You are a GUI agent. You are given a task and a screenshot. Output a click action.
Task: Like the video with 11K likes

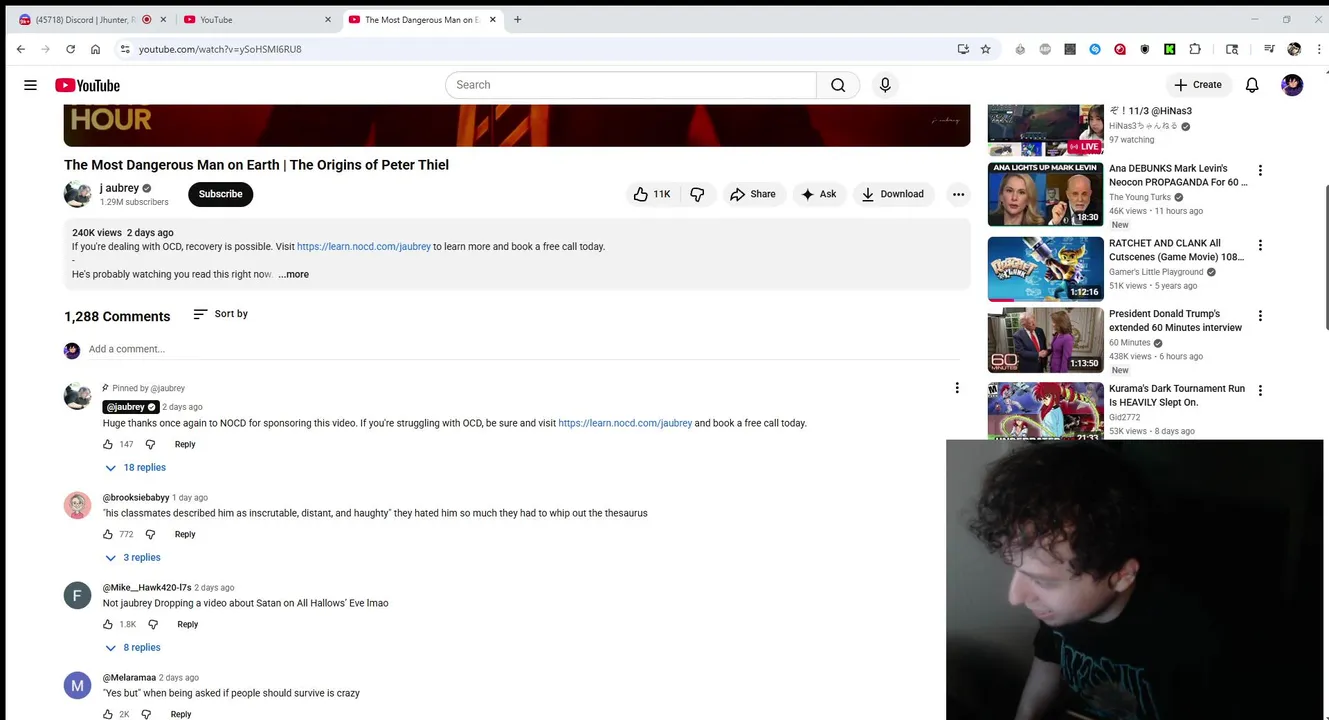pyautogui.click(x=652, y=194)
